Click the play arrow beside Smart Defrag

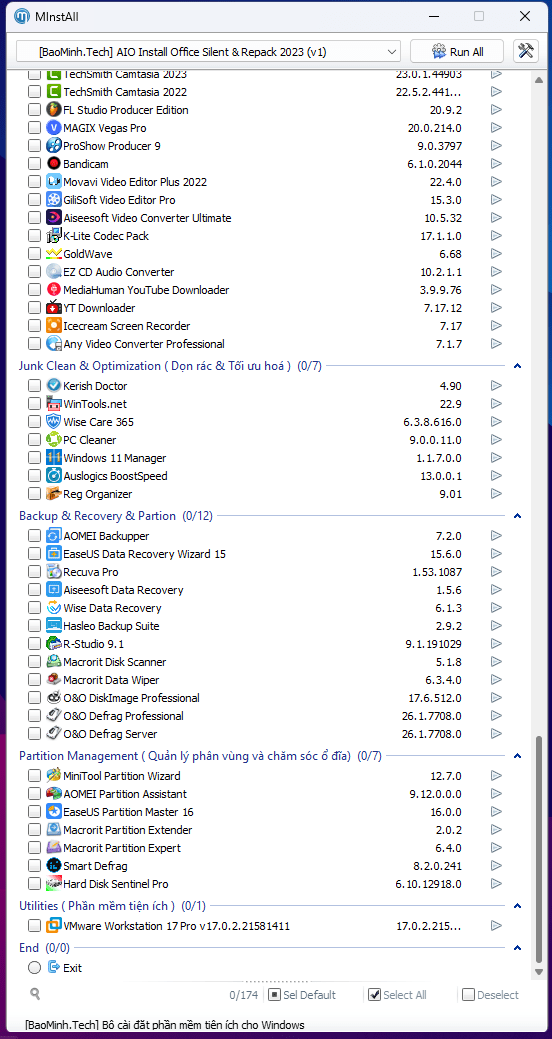click(496, 866)
